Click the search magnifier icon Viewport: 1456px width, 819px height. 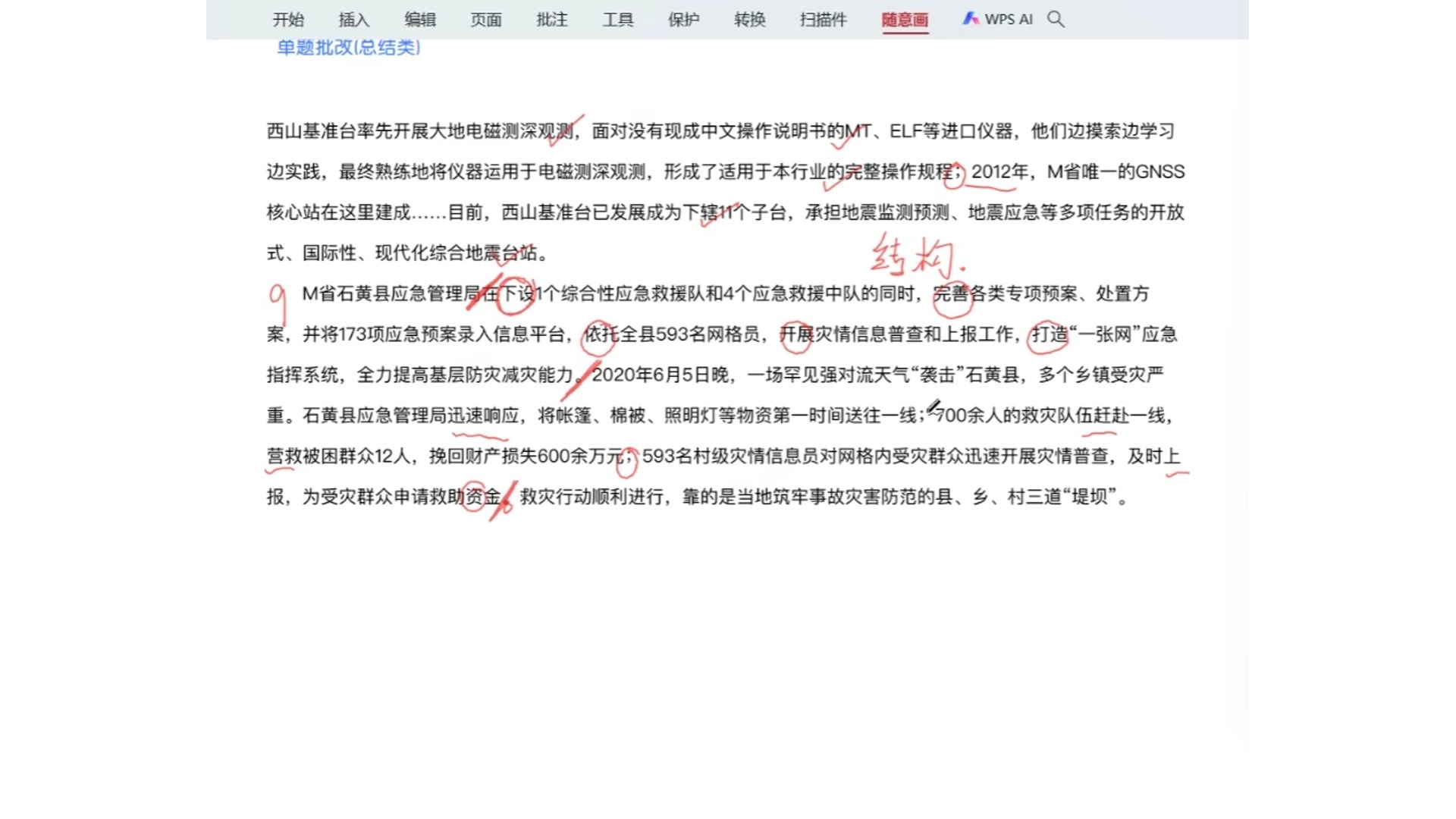tap(1056, 20)
